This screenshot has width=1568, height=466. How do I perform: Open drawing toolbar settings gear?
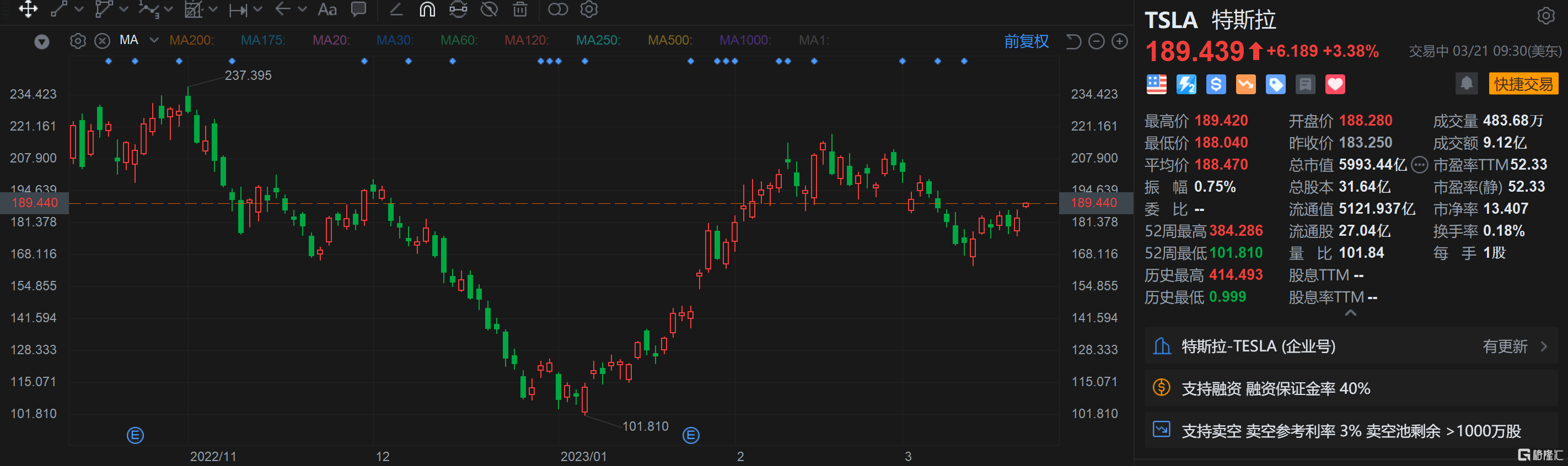click(x=589, y=9)
